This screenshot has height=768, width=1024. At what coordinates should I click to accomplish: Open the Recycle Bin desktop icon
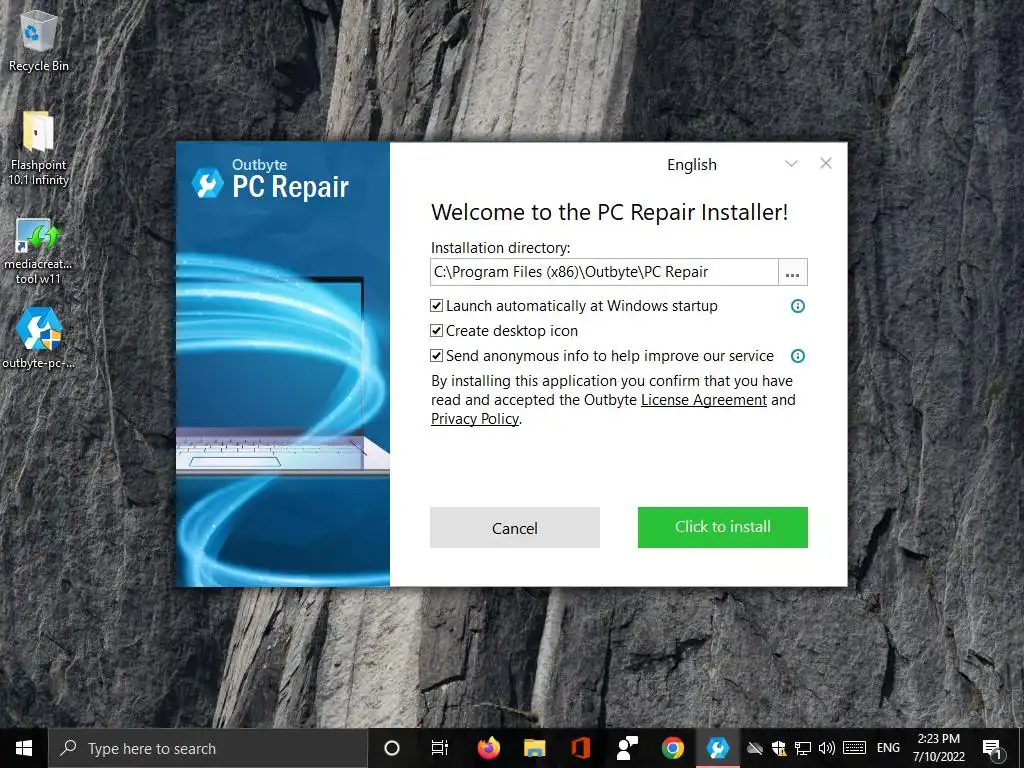[38, 42]
